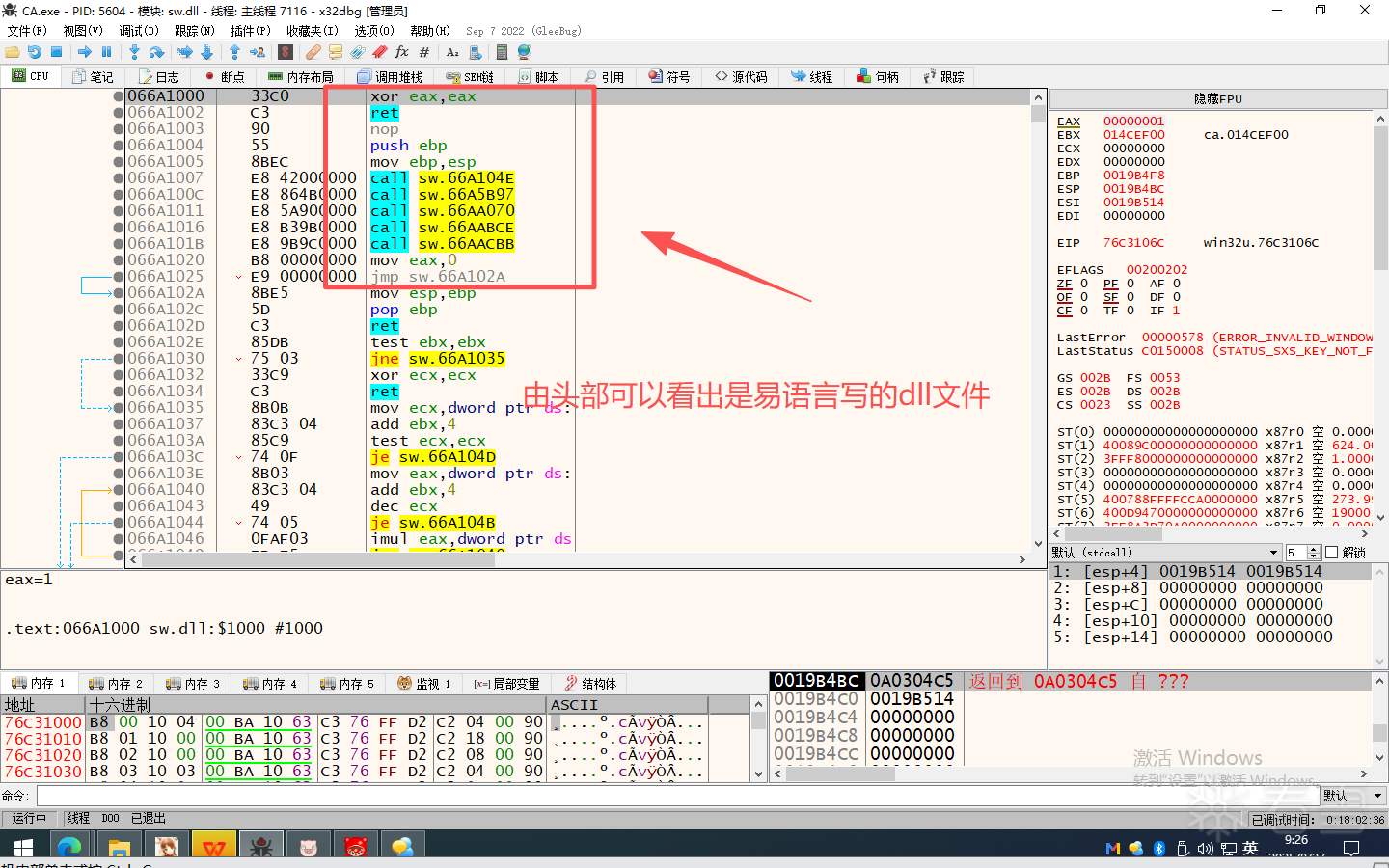Screen dimensions: 1389x868
Task: Open the 调试 menu
Action: pos(139,31)
